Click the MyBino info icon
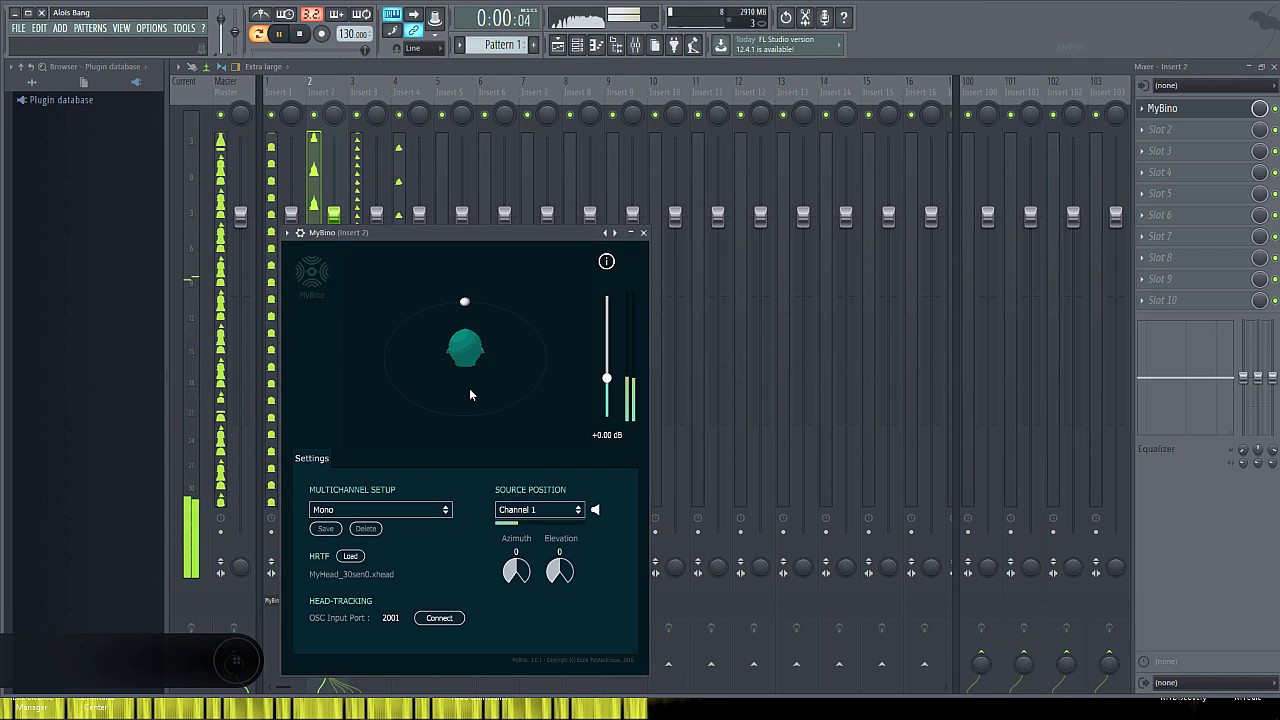1280x720 pixels. point(606,261)
